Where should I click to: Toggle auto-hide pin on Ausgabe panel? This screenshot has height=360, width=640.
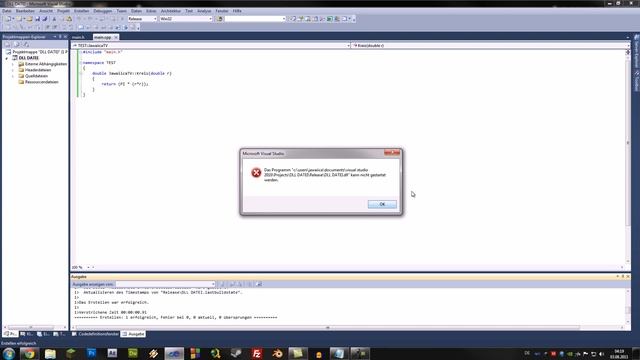click(623, 277)
